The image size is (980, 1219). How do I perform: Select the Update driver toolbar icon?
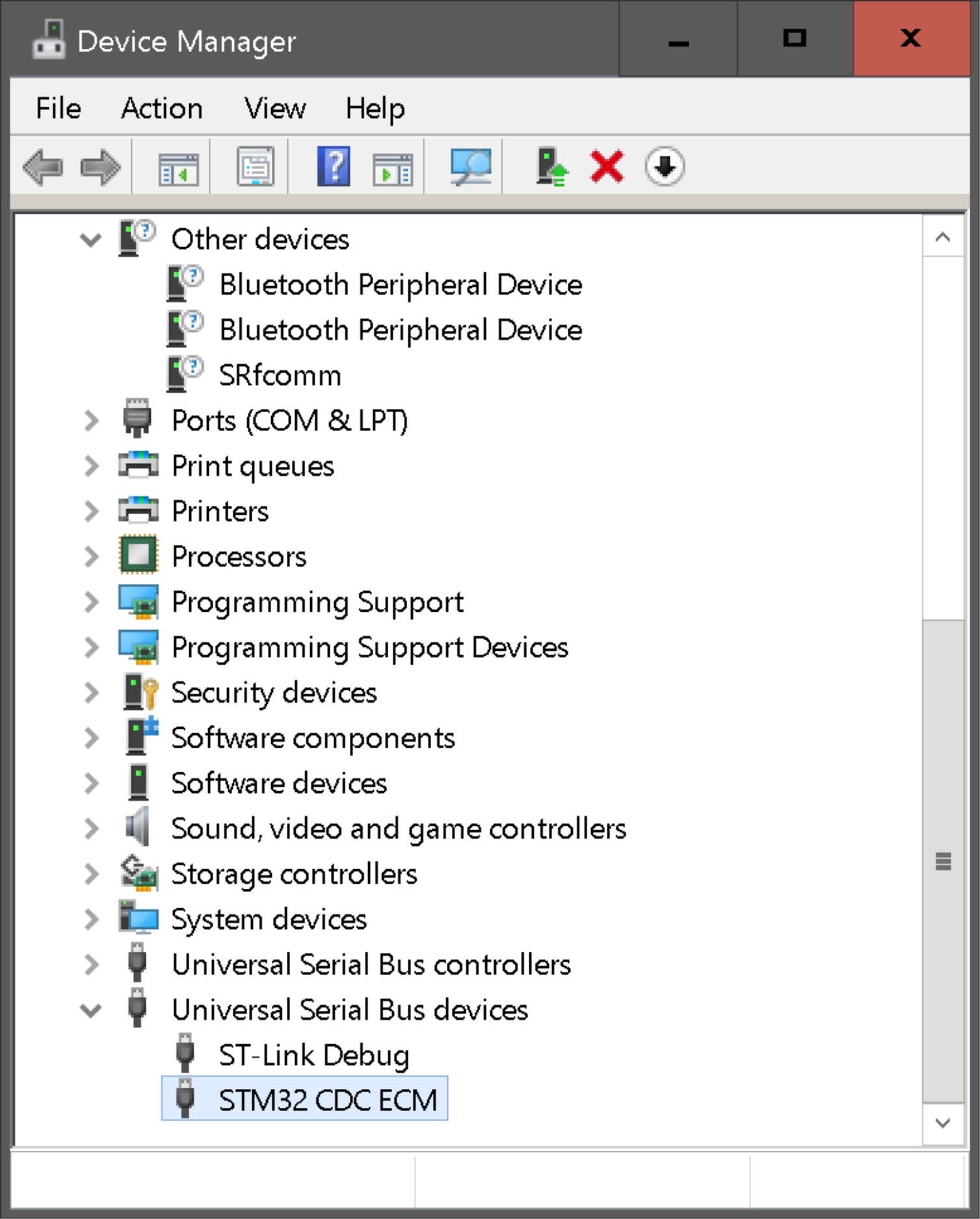click(551, 167)
